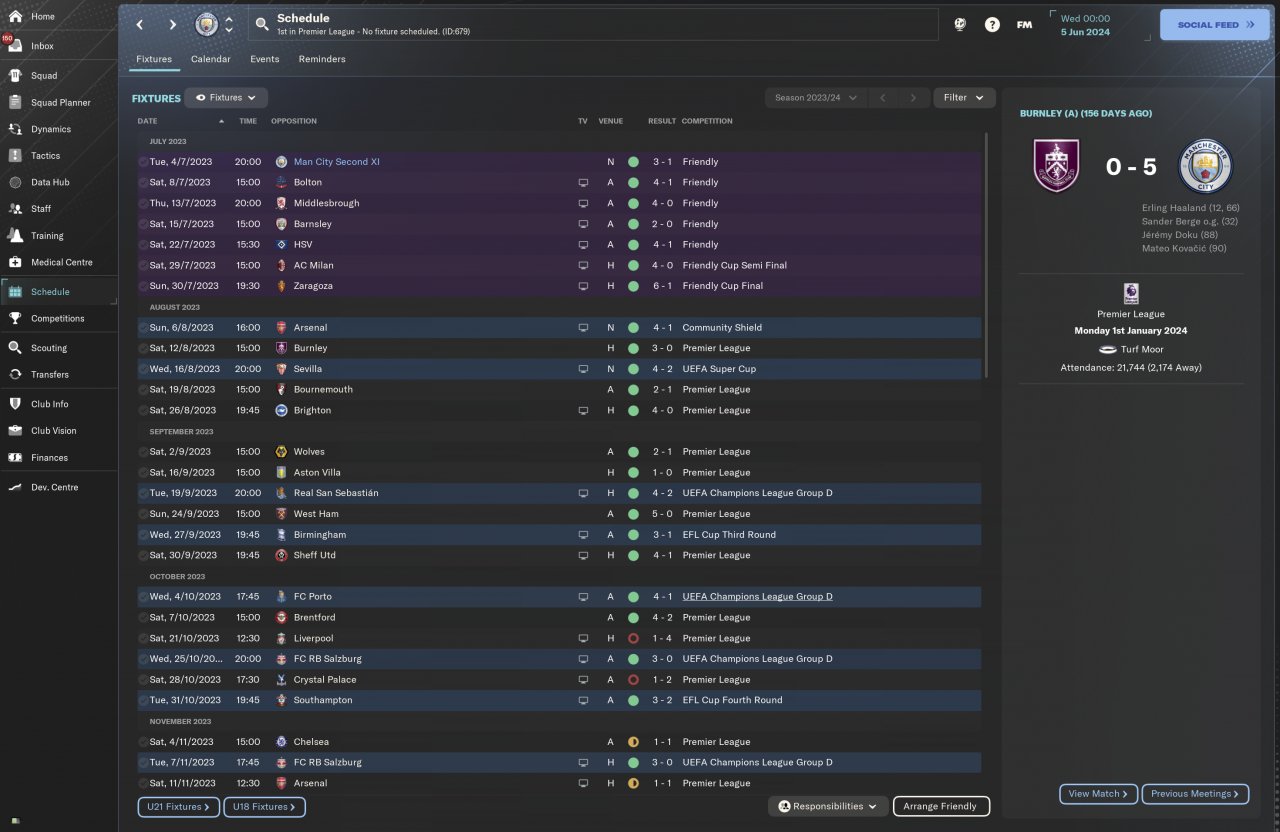The width and height of the screenshot is (1280, 832).
Task: Toggle selection circle for Liverpool fixture
Action: coord(143,638)
